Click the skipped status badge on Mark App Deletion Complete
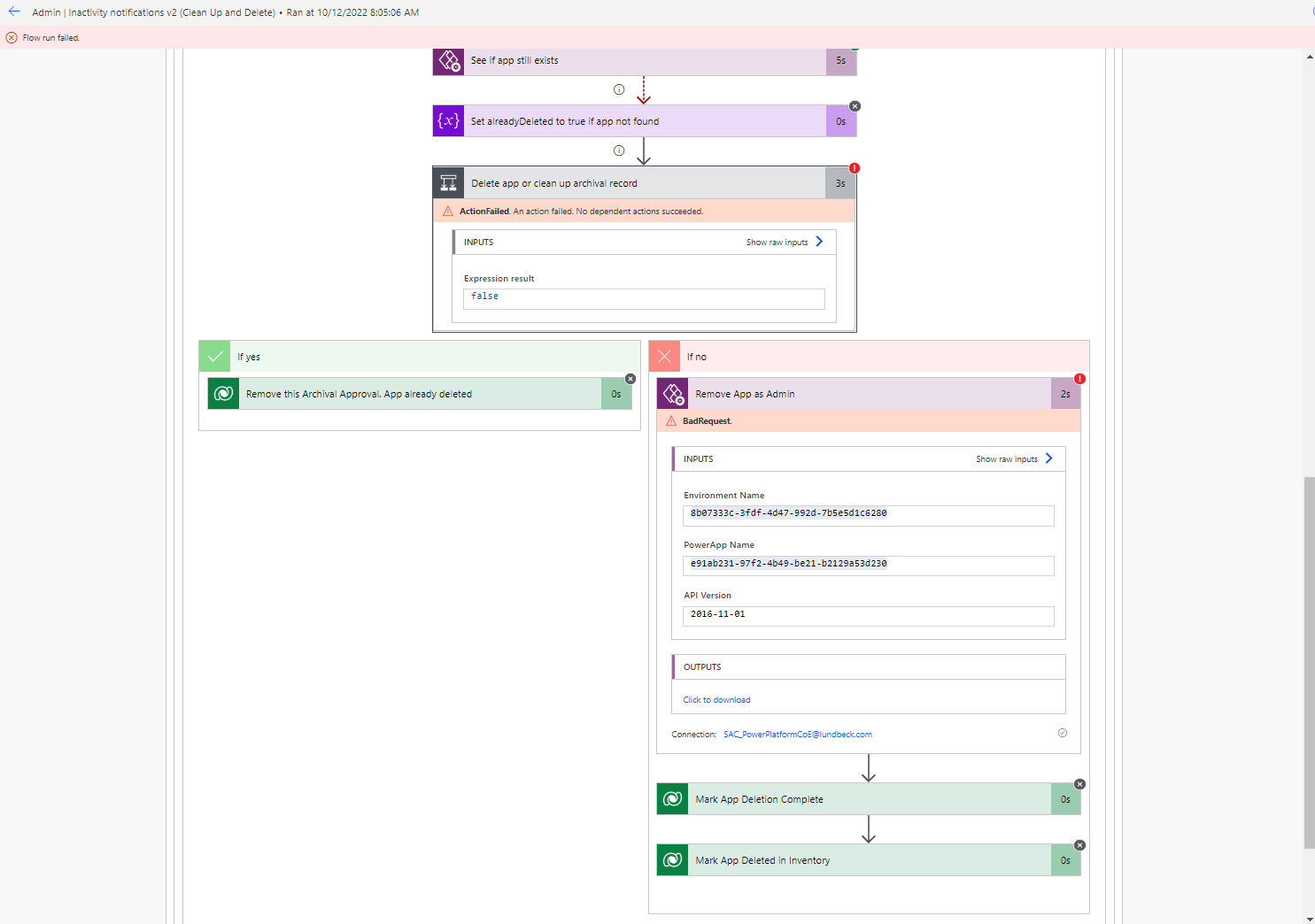The height and width of the screenshot is (924, 1315). pos(1079,783)
